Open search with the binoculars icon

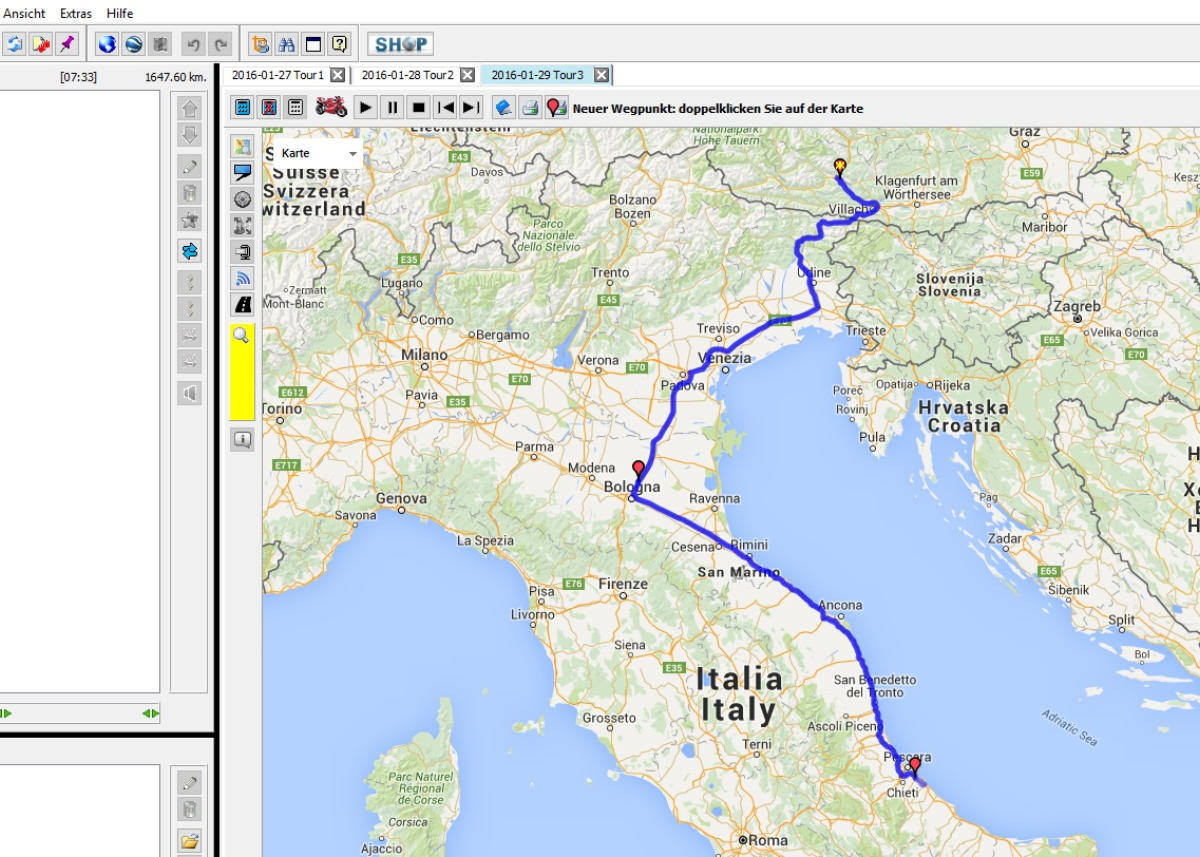(287, 44)
